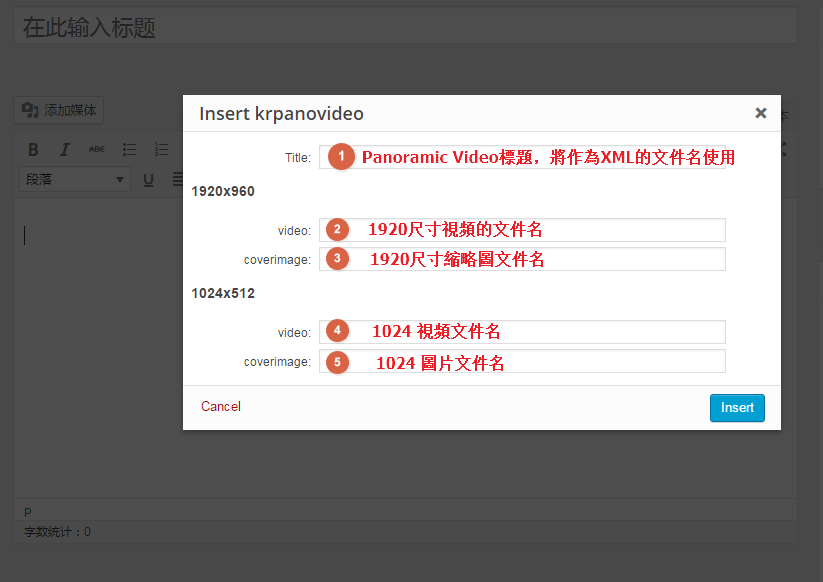Image resolution: width=823 pixels, height=582 pixels.
Task: Toggle Underline formatting
Action: pos(149,180)
